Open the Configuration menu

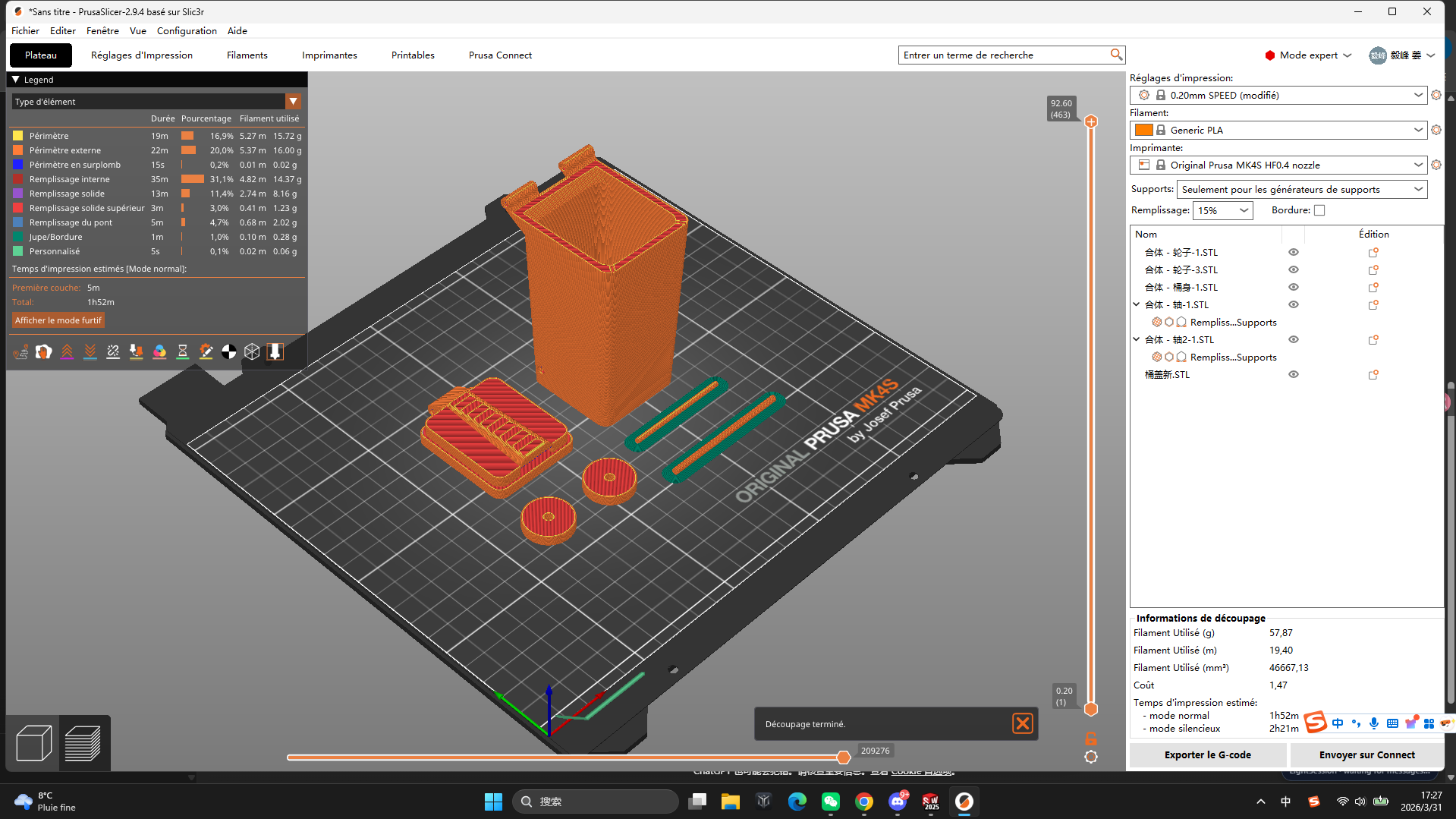[x=187, y=31]
